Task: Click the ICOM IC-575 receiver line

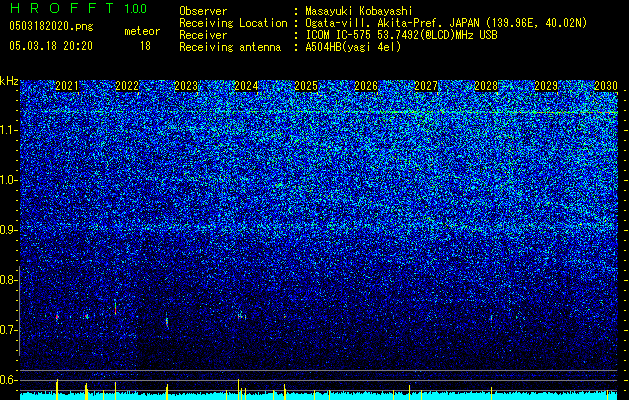Action: (x=401, y=35)
